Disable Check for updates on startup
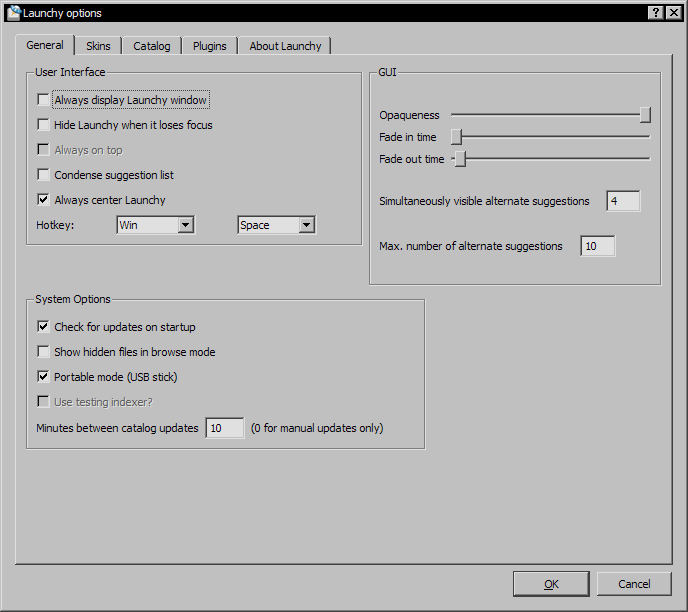The image size is (688, 612). click(x=43, y=327)
